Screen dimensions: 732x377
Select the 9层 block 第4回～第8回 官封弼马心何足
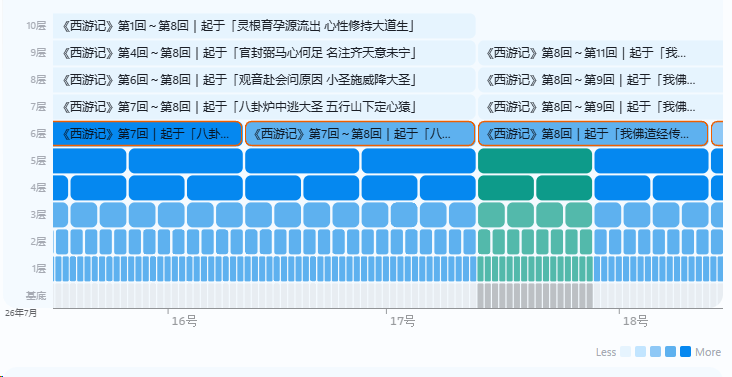(264, 53)
